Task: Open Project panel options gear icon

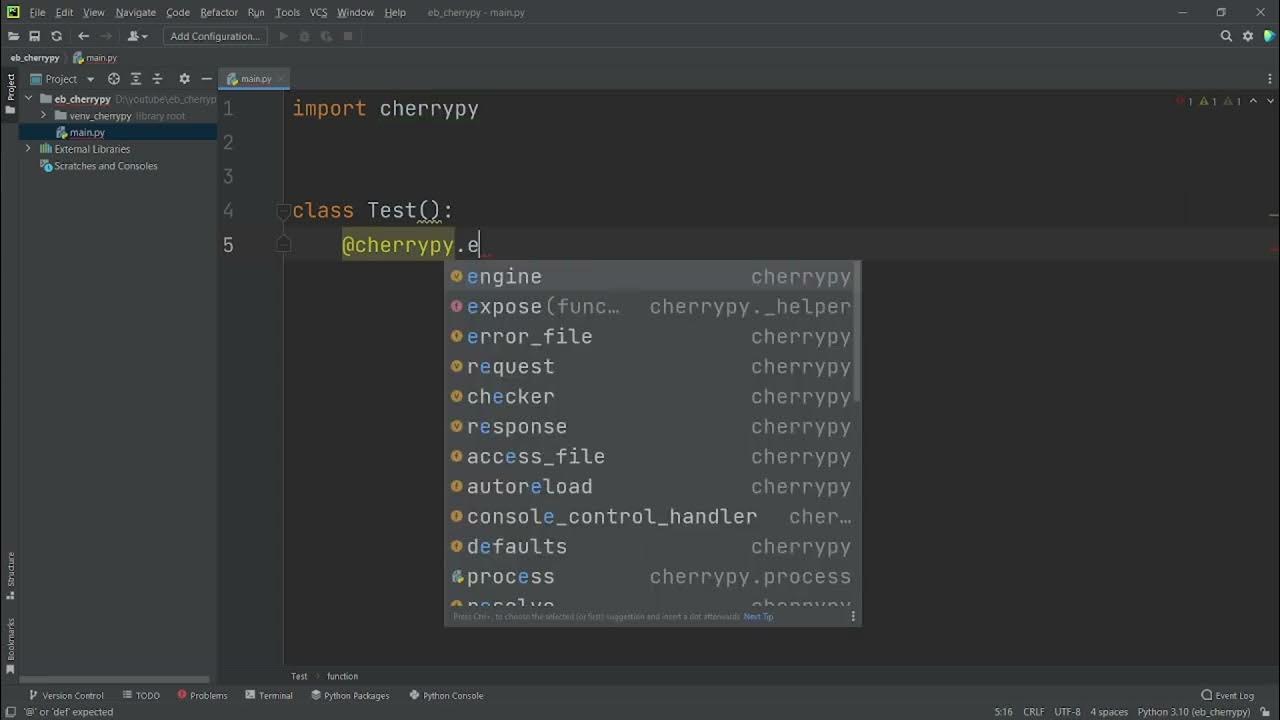Action: point(184,79)
